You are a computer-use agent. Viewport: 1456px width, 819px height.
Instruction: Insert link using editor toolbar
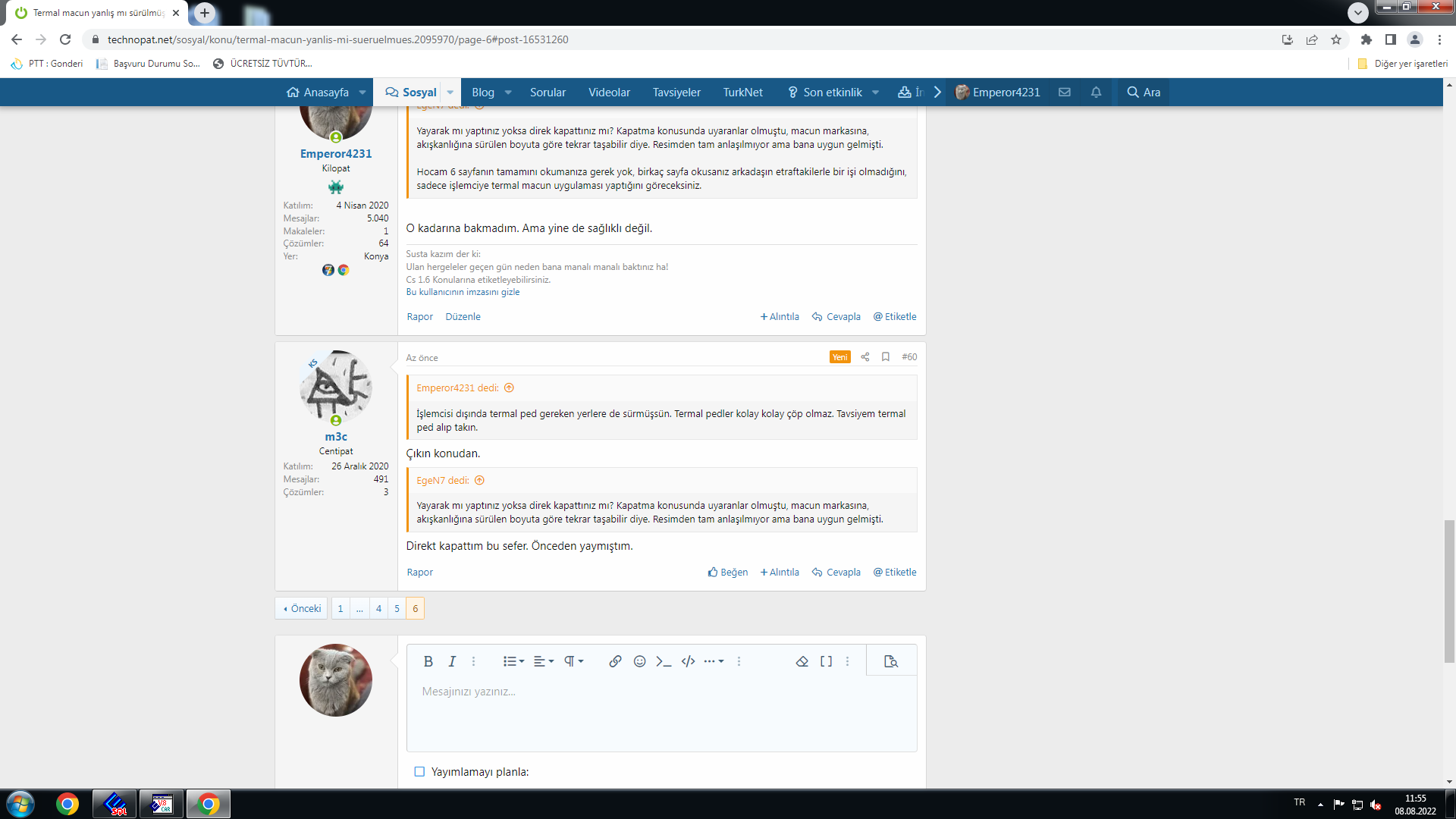615,661
